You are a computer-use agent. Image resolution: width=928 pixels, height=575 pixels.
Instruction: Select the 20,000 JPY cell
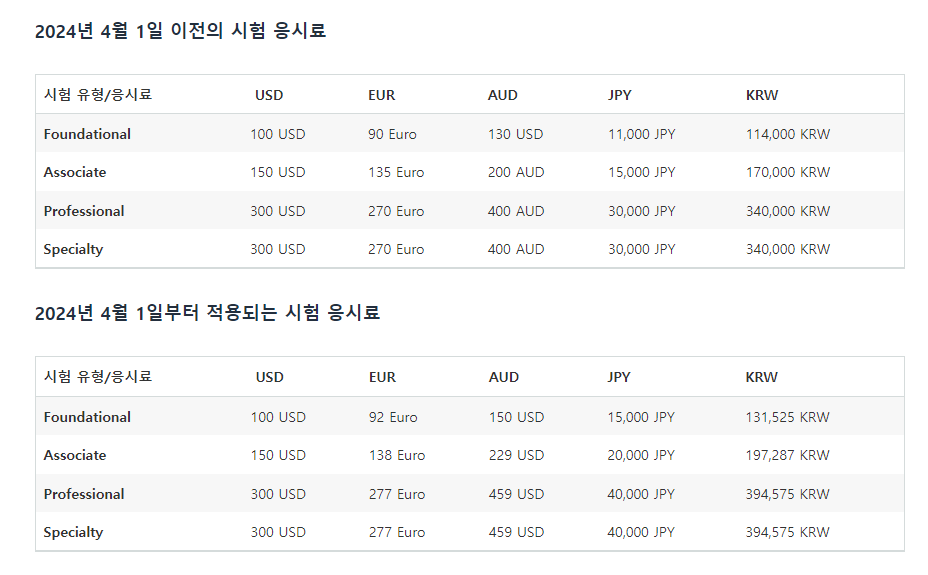click(x=641, y=456)
